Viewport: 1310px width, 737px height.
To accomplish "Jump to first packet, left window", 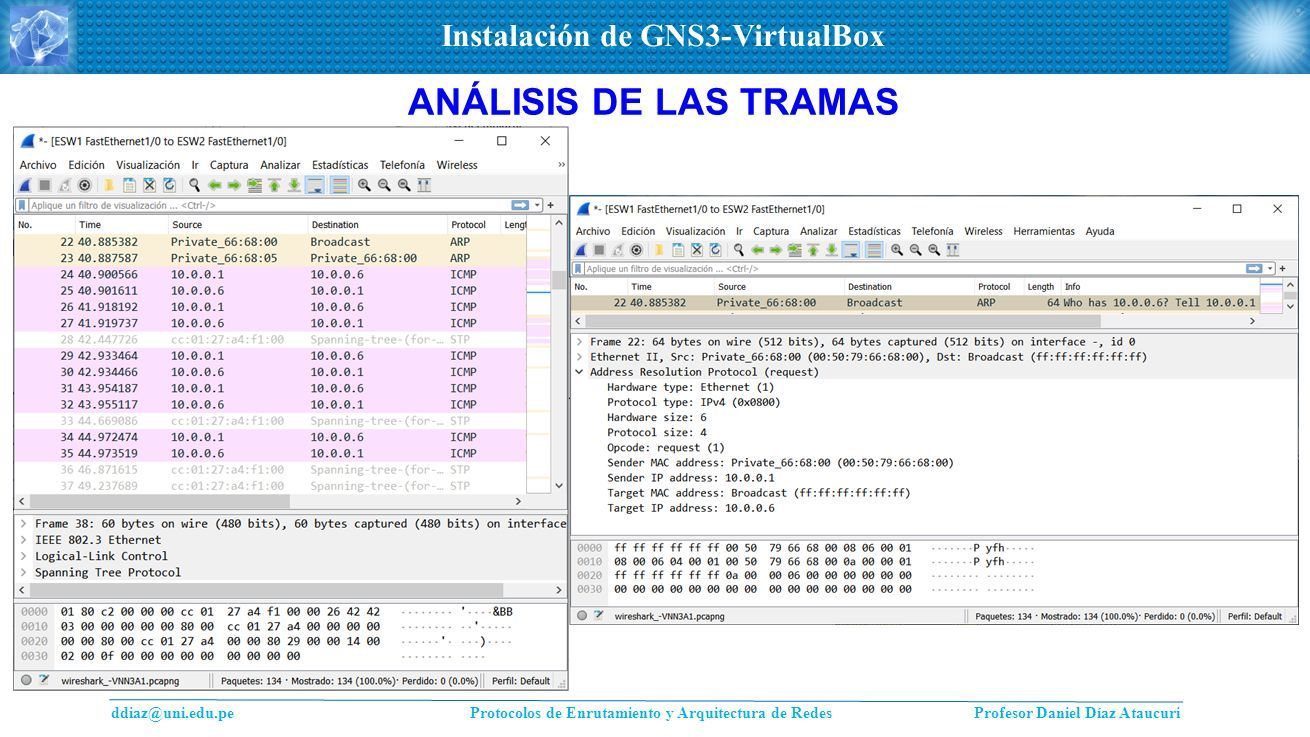I will 274,185.
